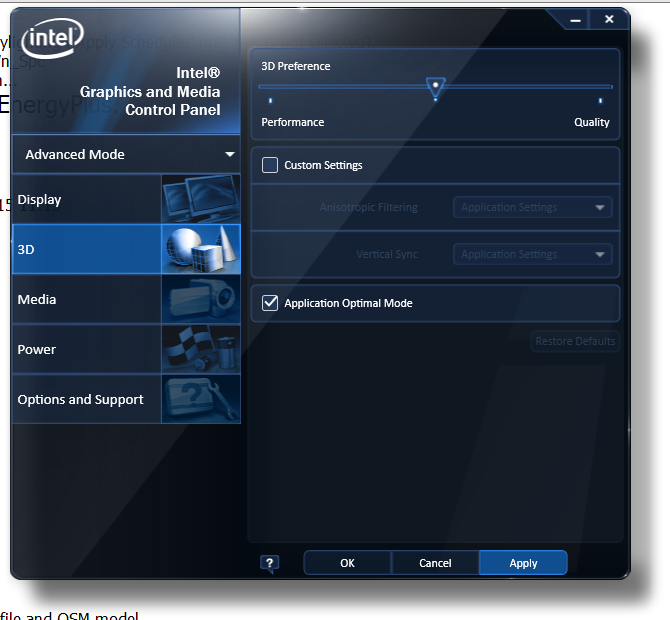Uncheck Application Optimal Mode

pos(270,303)
